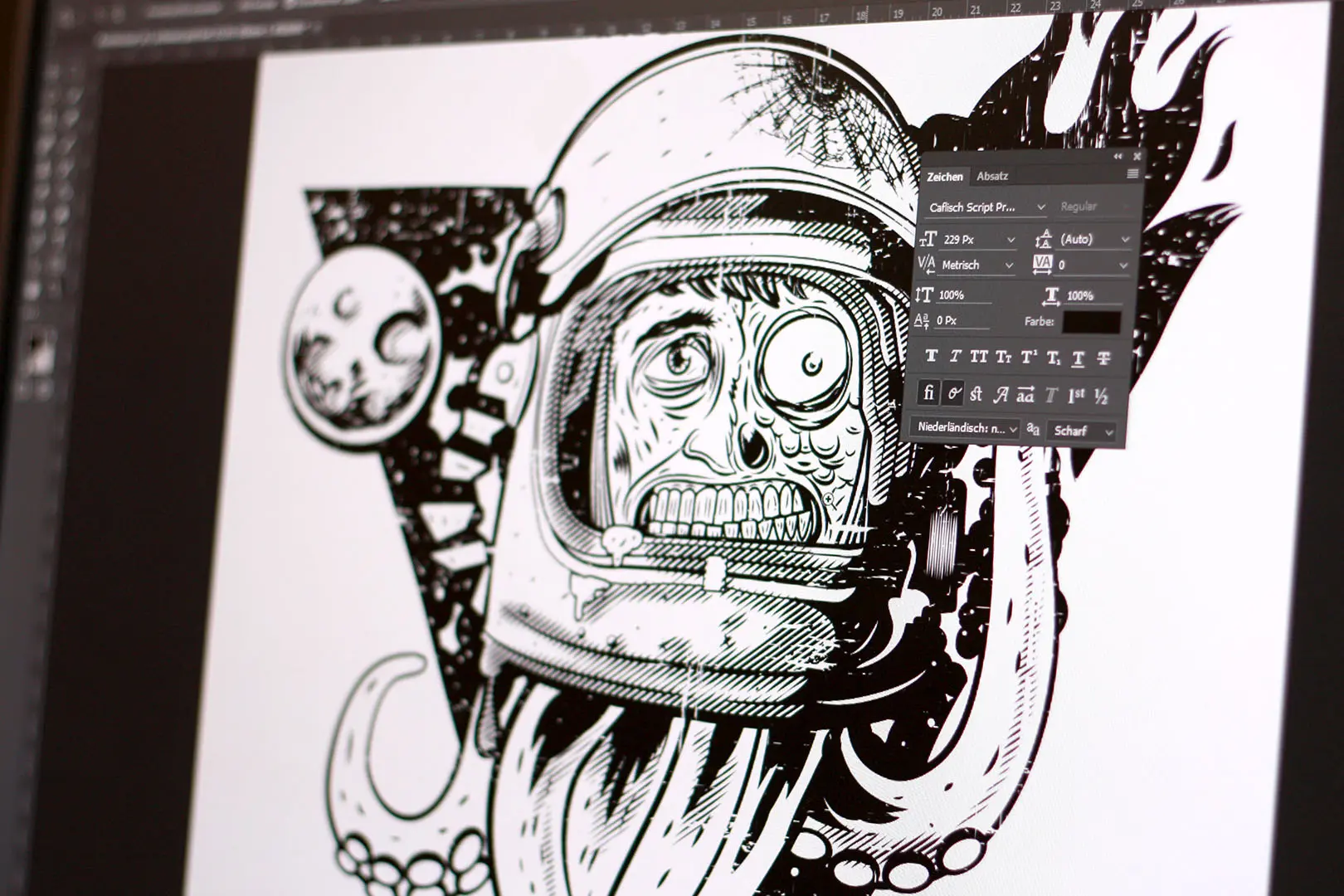Click the Farbe text color swatch
Image resolution: width=1344 pixels, height=896 pixels.
1091,323
